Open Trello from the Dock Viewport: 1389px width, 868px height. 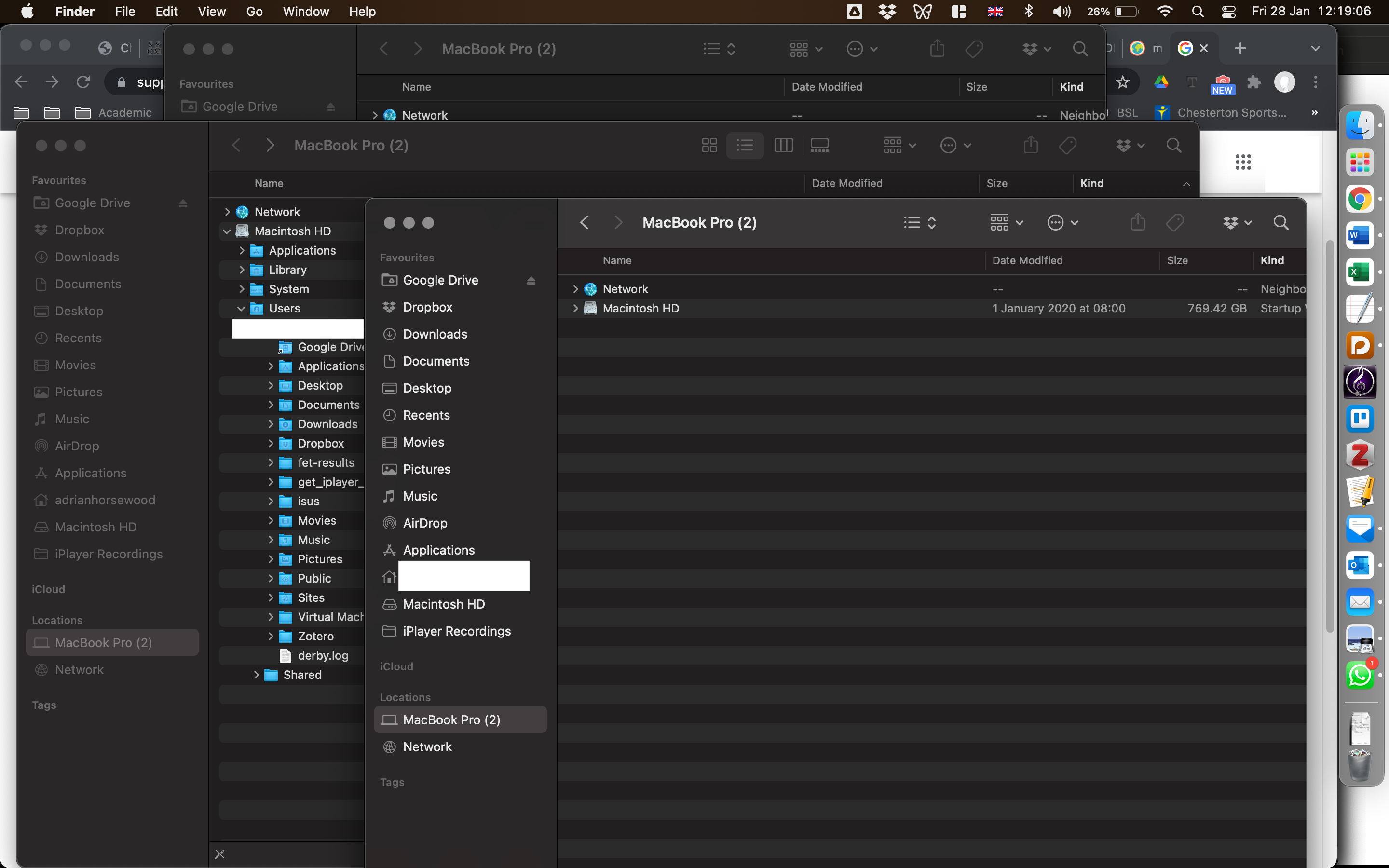click(x=1360, y=419)
